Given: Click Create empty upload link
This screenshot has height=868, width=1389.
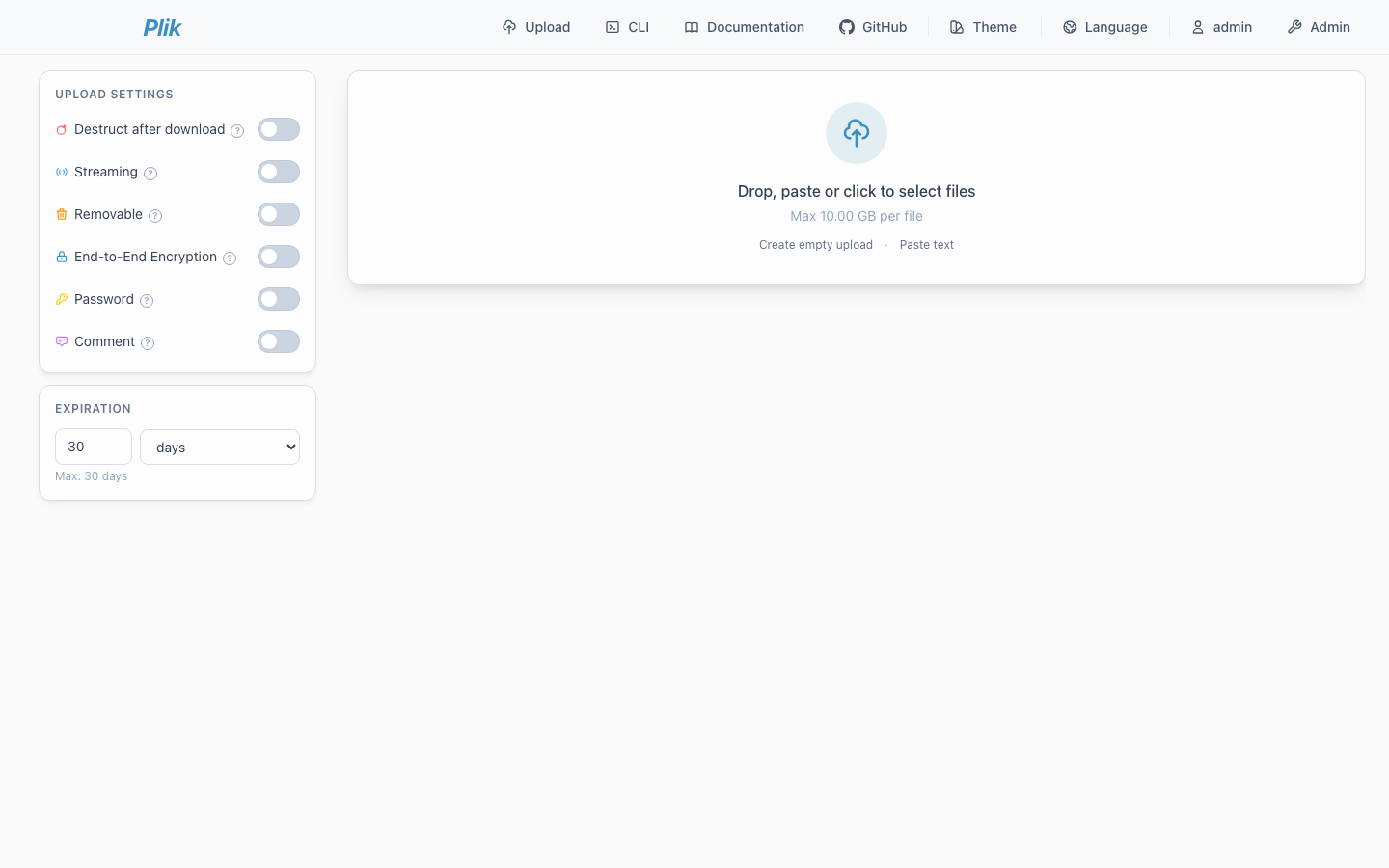Looking at the screenshot, I should pyautogui.click(x=816, y=245).
